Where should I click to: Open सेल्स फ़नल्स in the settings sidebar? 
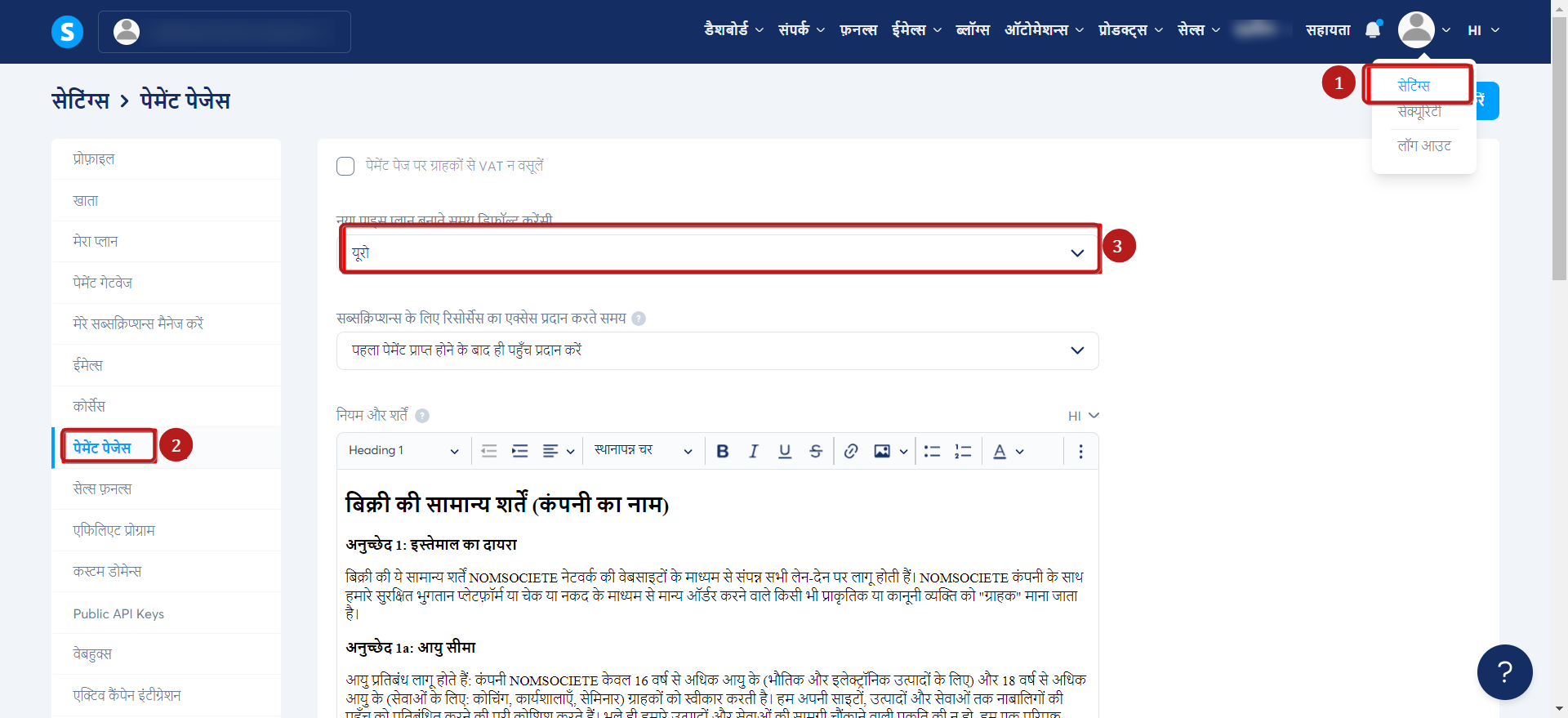(167, 489)
